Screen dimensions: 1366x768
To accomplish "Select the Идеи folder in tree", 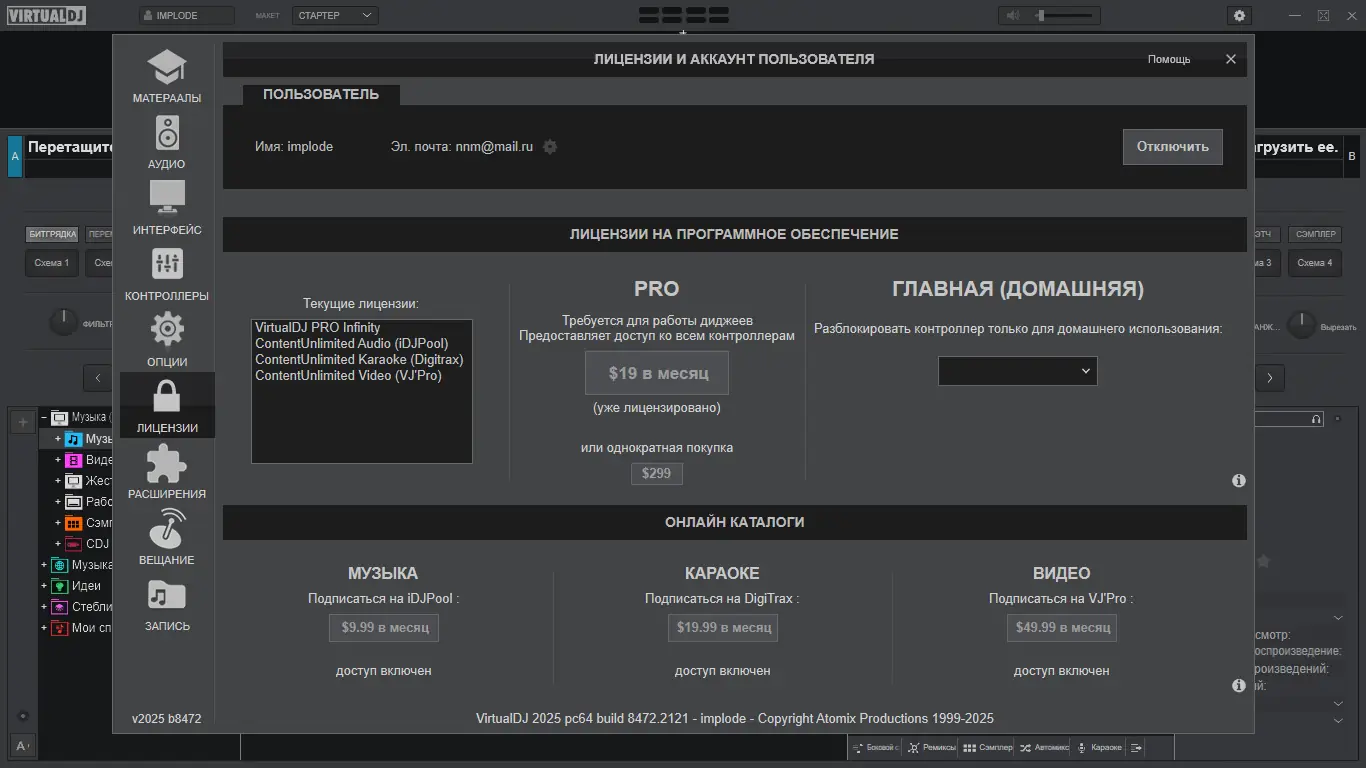I will pyautogui.click(x=86, y=586).
